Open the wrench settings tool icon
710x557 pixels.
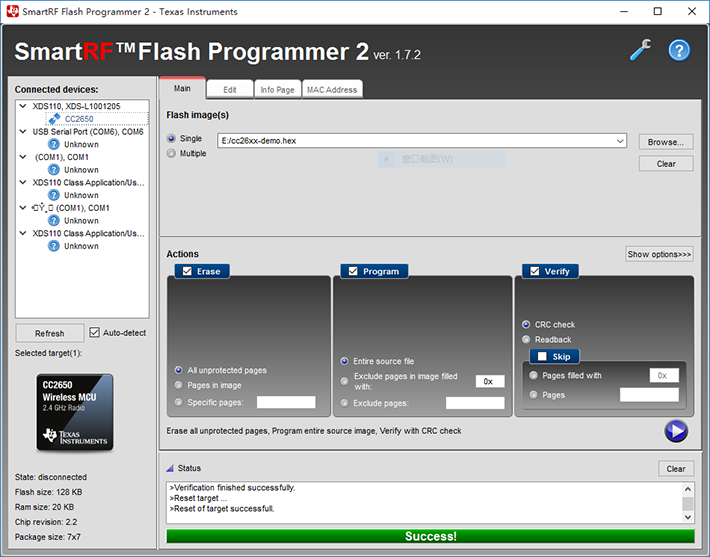[x=641, y=50]
